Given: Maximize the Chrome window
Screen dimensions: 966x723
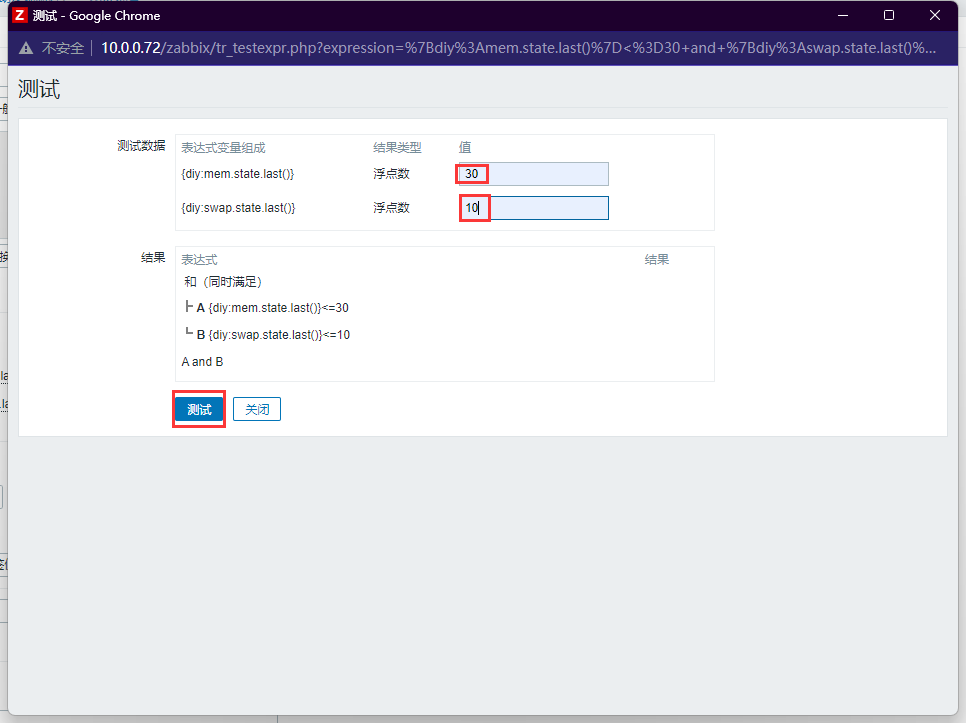Looking at the screenshot, I should tap(889, 15).
